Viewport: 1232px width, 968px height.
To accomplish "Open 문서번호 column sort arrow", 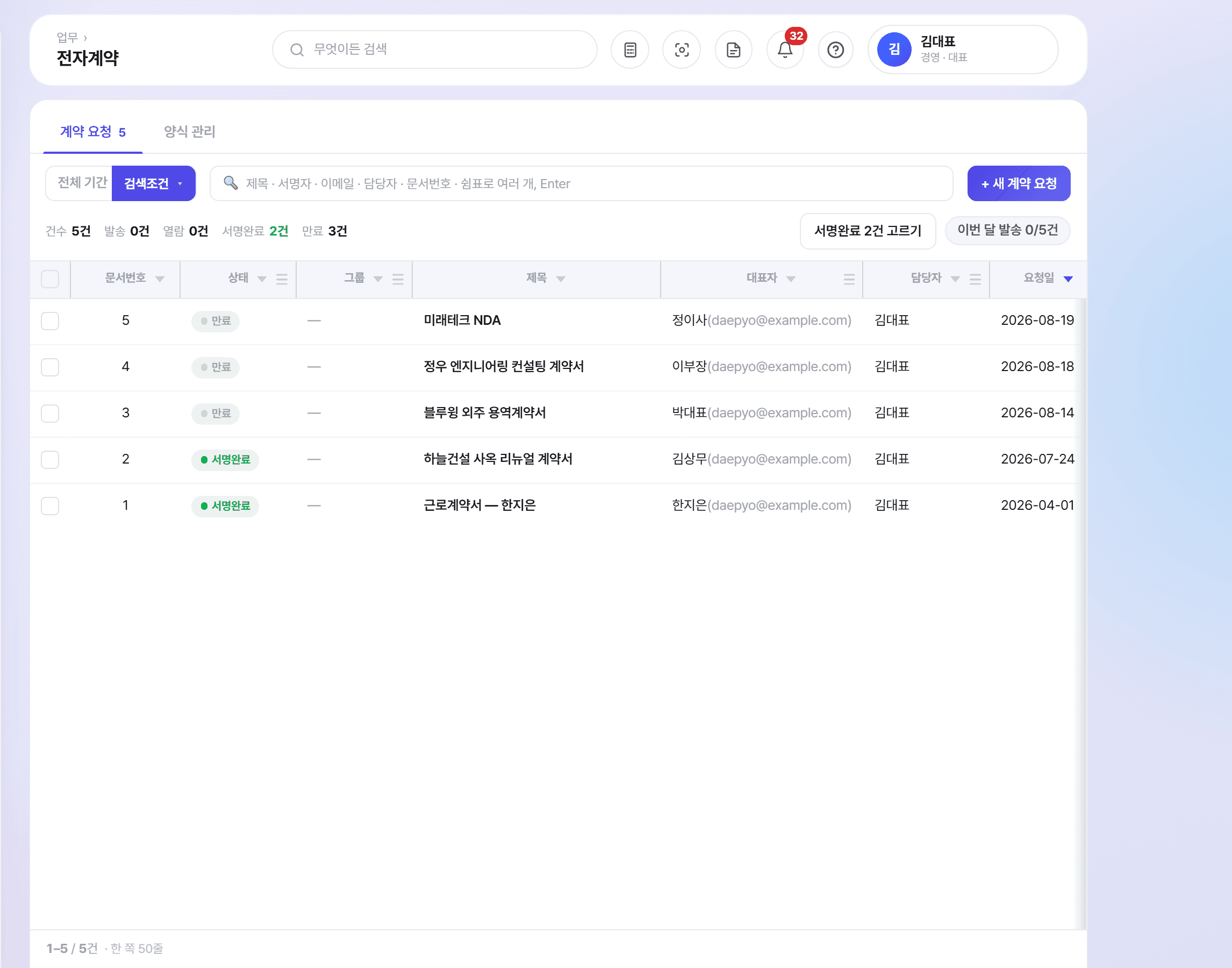I will click(160, 279).
